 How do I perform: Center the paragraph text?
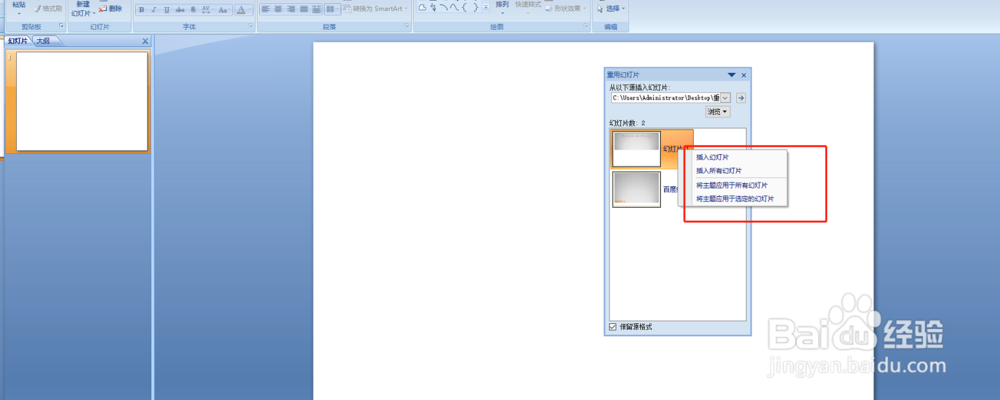click(x=278, y=9)
